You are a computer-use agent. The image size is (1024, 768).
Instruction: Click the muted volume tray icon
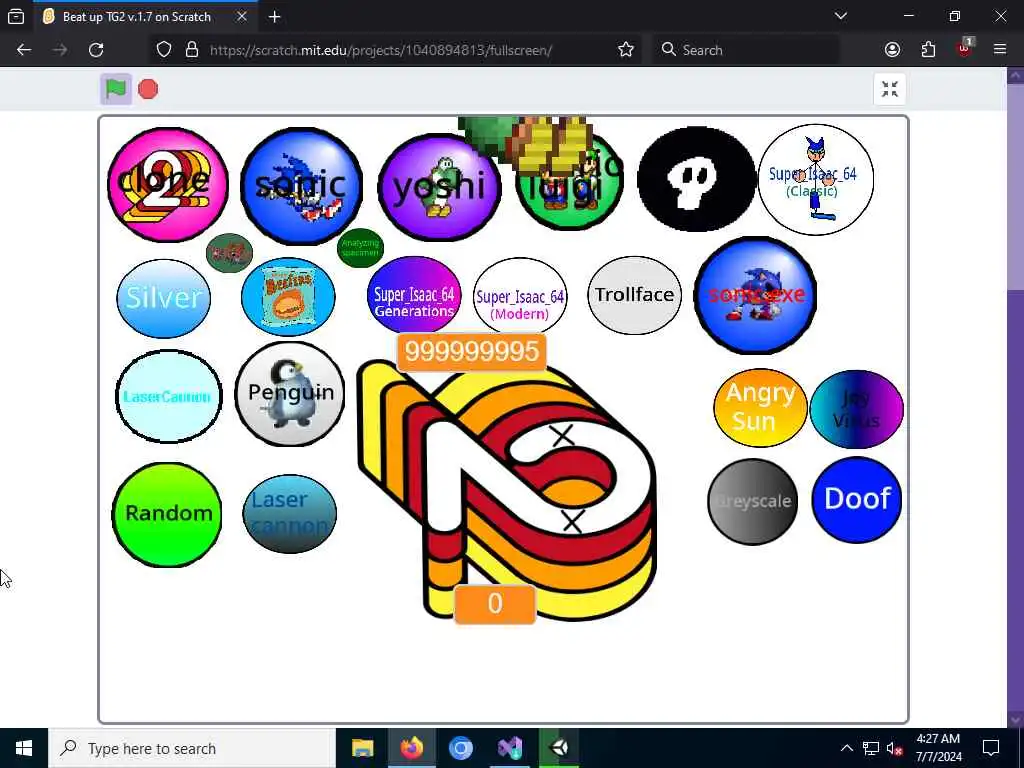(x=895, y=748)
